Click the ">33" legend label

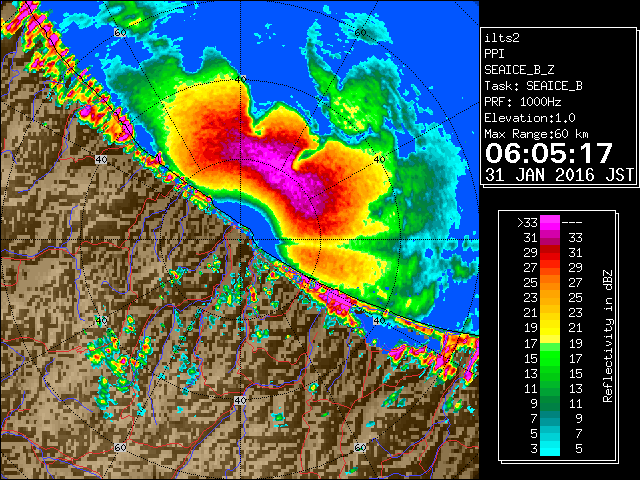(527, 223)
